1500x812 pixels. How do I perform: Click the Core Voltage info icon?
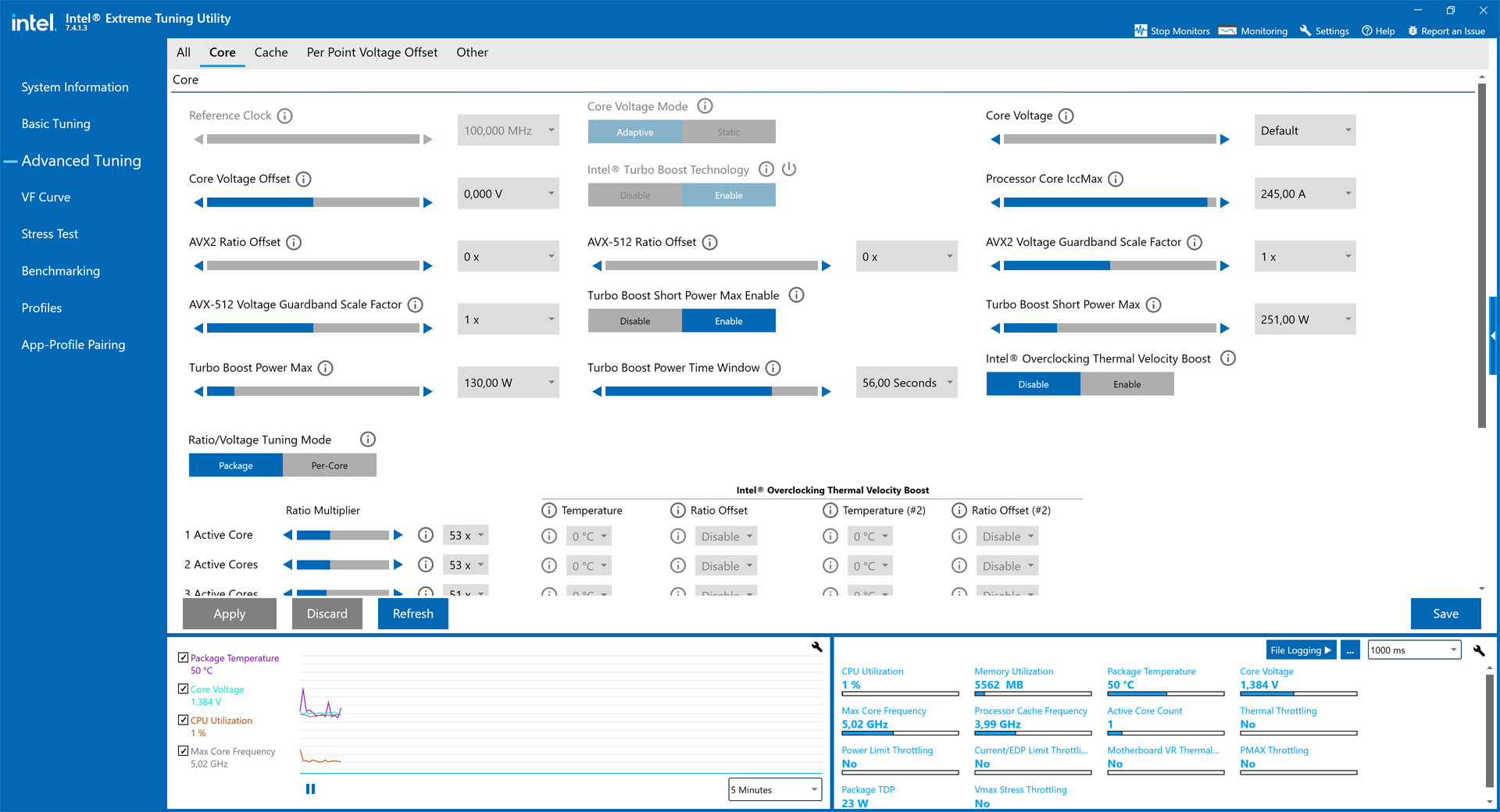coord(1066,116)
